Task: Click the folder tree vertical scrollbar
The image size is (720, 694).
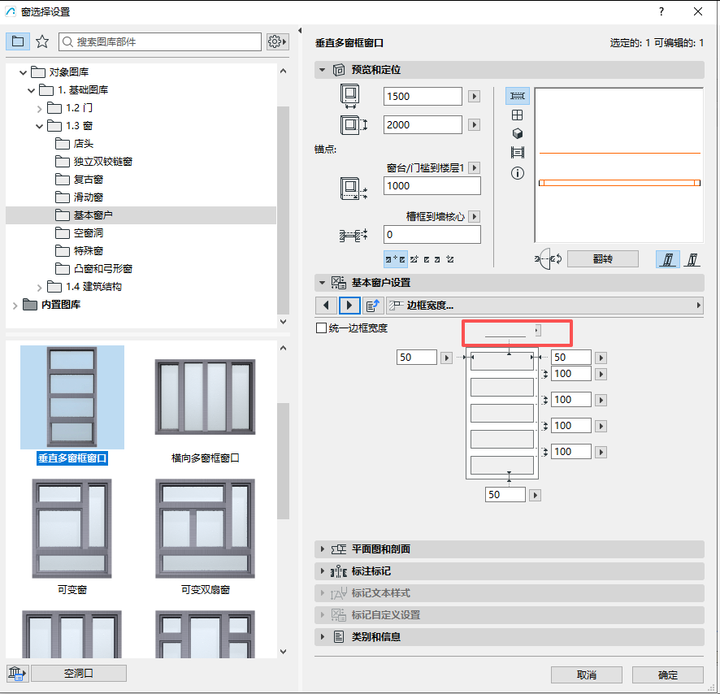Action: pos(283,210)
